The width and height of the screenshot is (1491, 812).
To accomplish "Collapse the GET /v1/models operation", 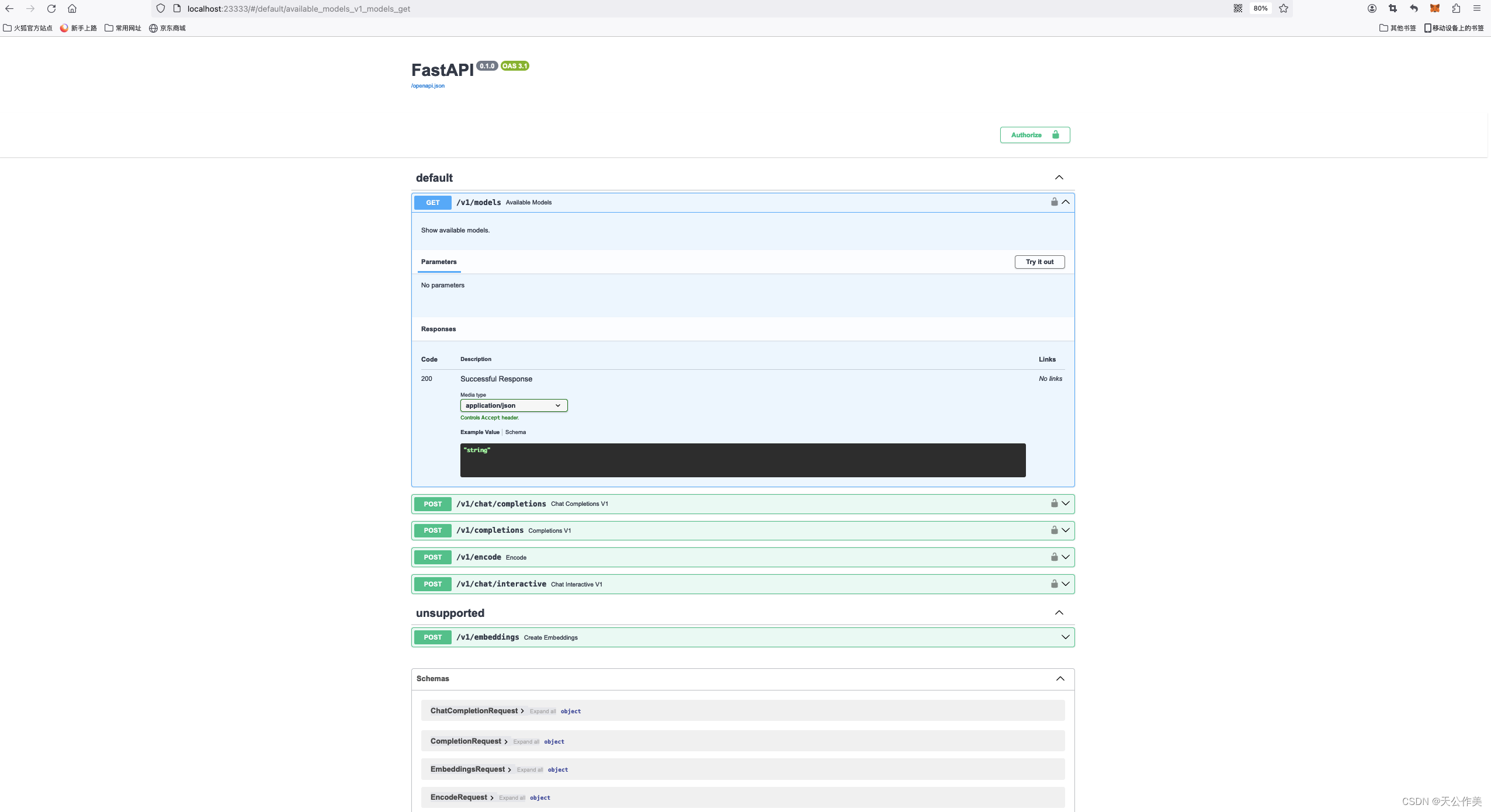I will pyautogui.click(x=1066, y=202).
